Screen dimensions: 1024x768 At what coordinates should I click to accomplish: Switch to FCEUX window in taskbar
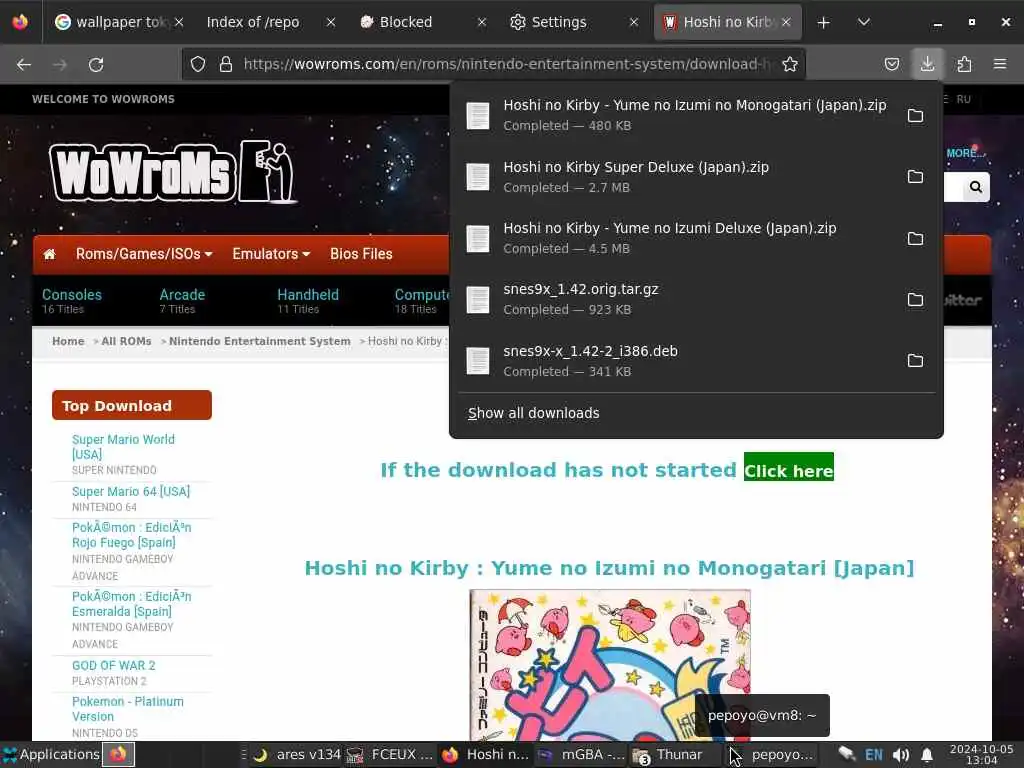point(390,755)
